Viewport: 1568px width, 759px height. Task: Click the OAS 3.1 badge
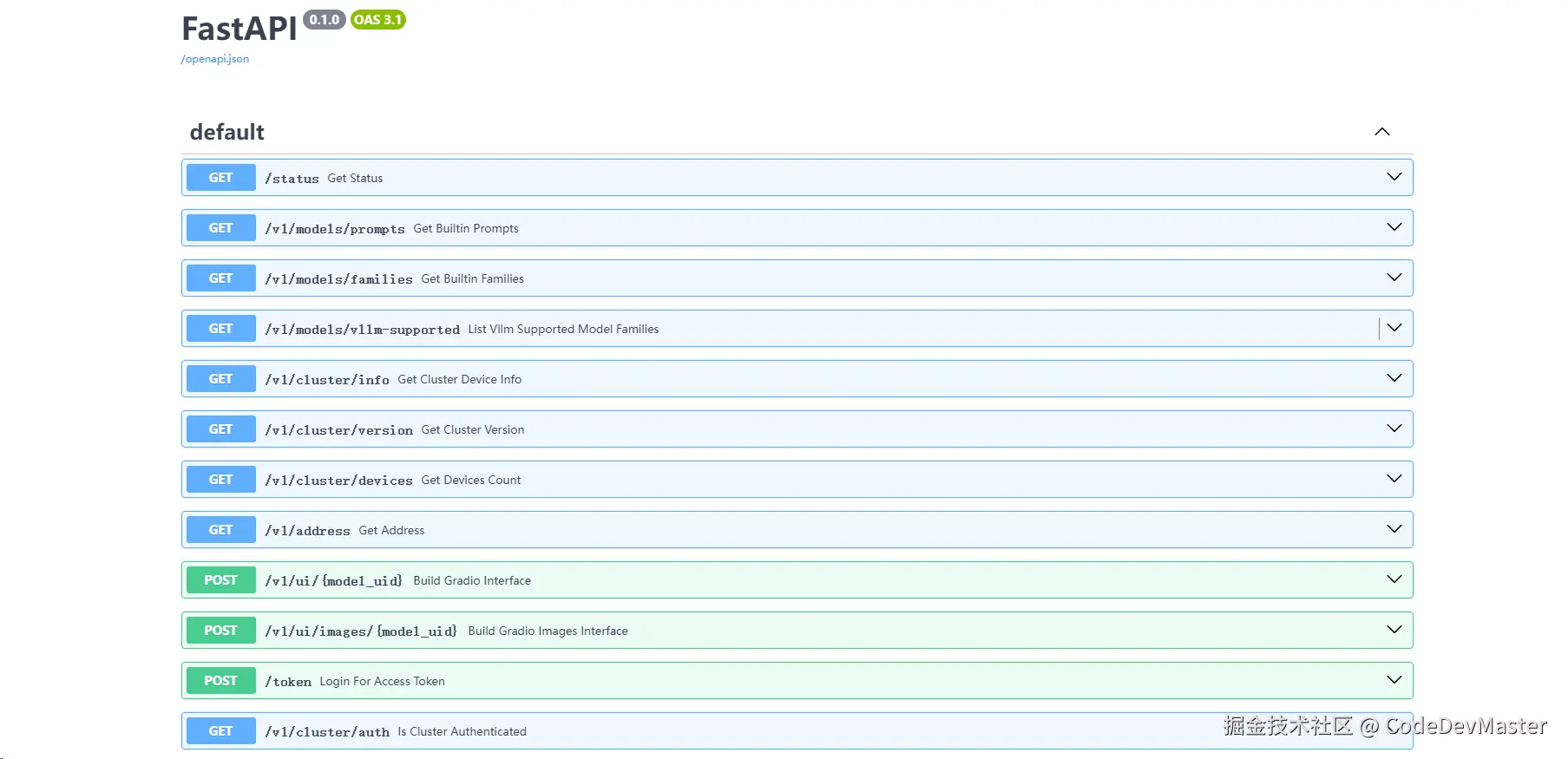(378, 20)
